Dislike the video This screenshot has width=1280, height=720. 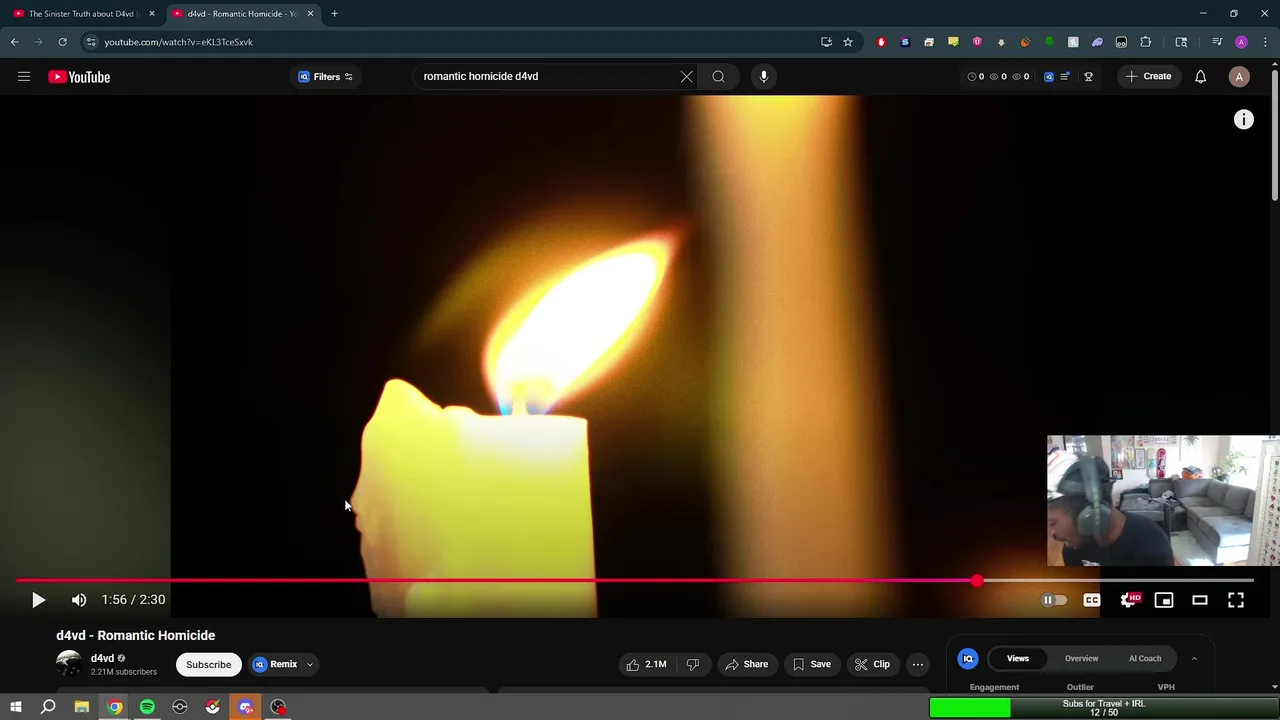coord(692,664)
